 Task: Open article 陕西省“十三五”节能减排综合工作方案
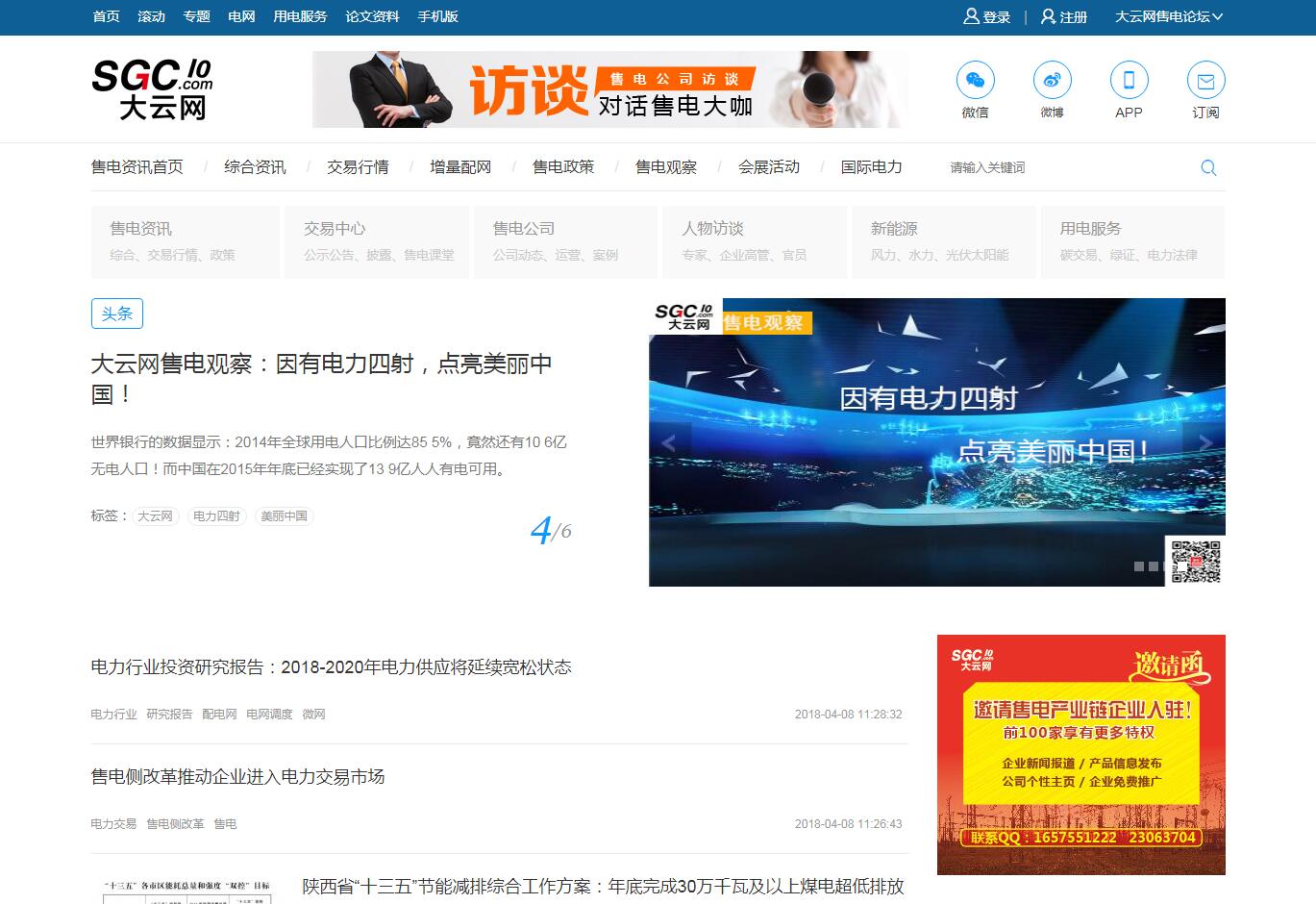pos(604,887)
